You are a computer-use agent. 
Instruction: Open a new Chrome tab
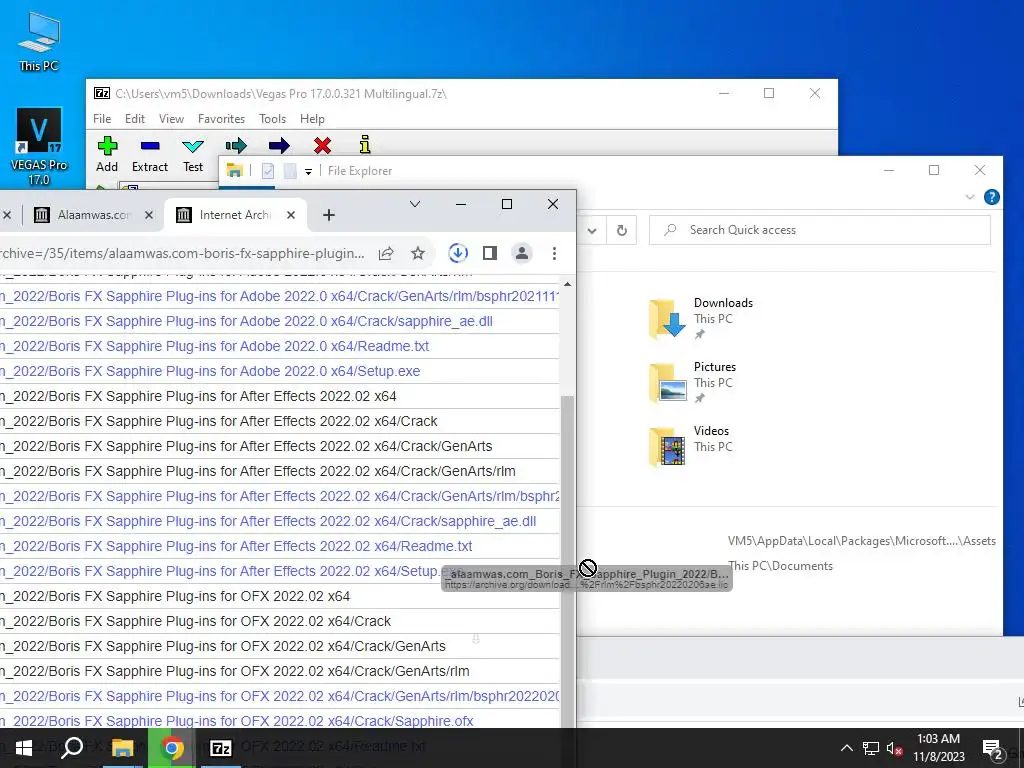coord(328,215)
